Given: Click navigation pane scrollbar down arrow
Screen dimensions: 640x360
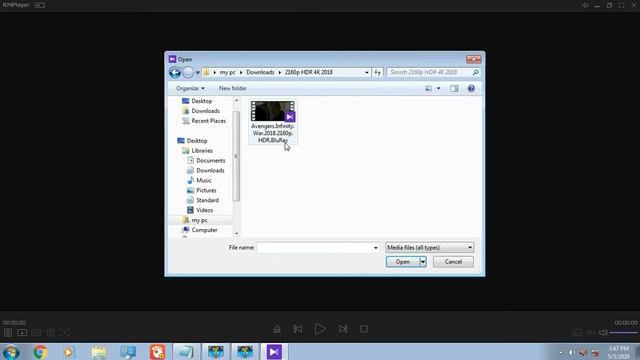Looking at the screenshot, I should 236,233.
